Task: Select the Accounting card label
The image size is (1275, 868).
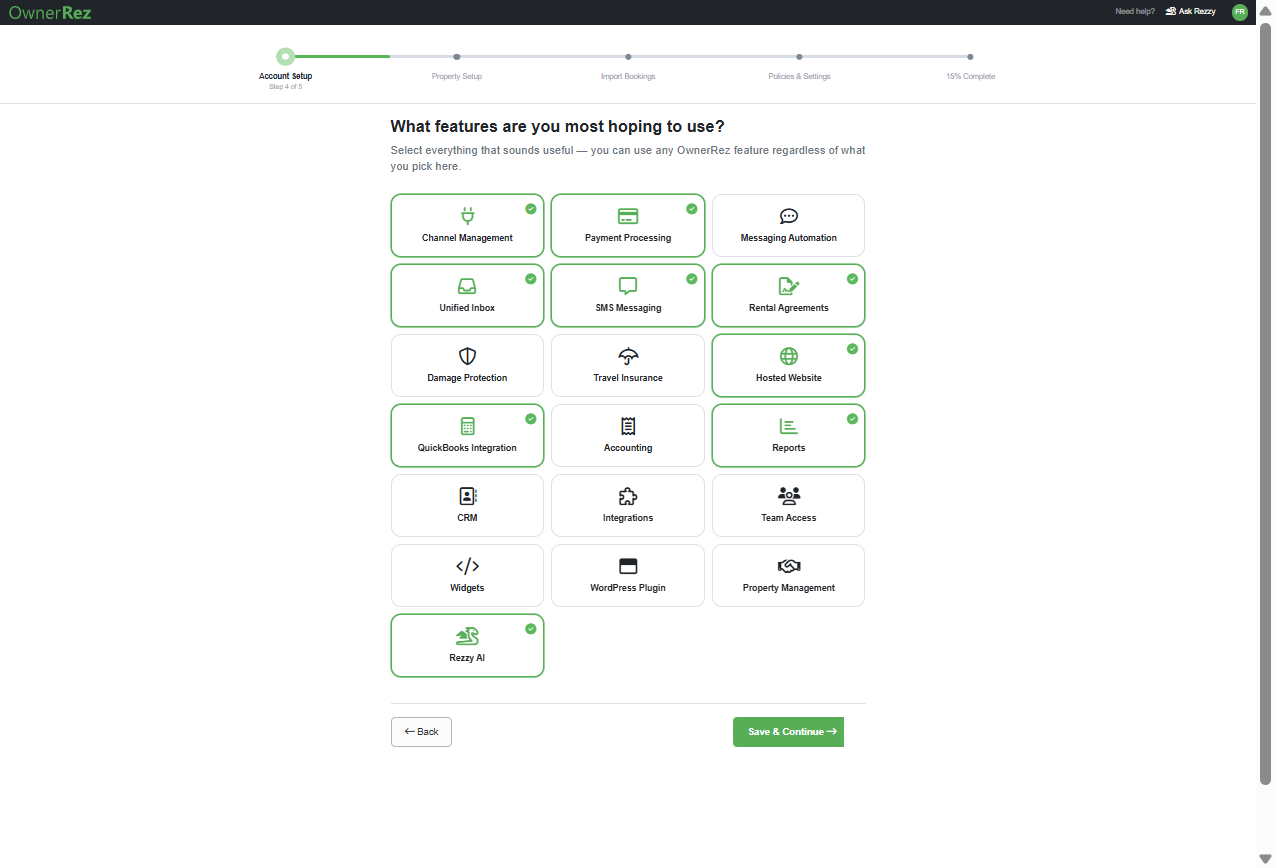Action: 628,448
